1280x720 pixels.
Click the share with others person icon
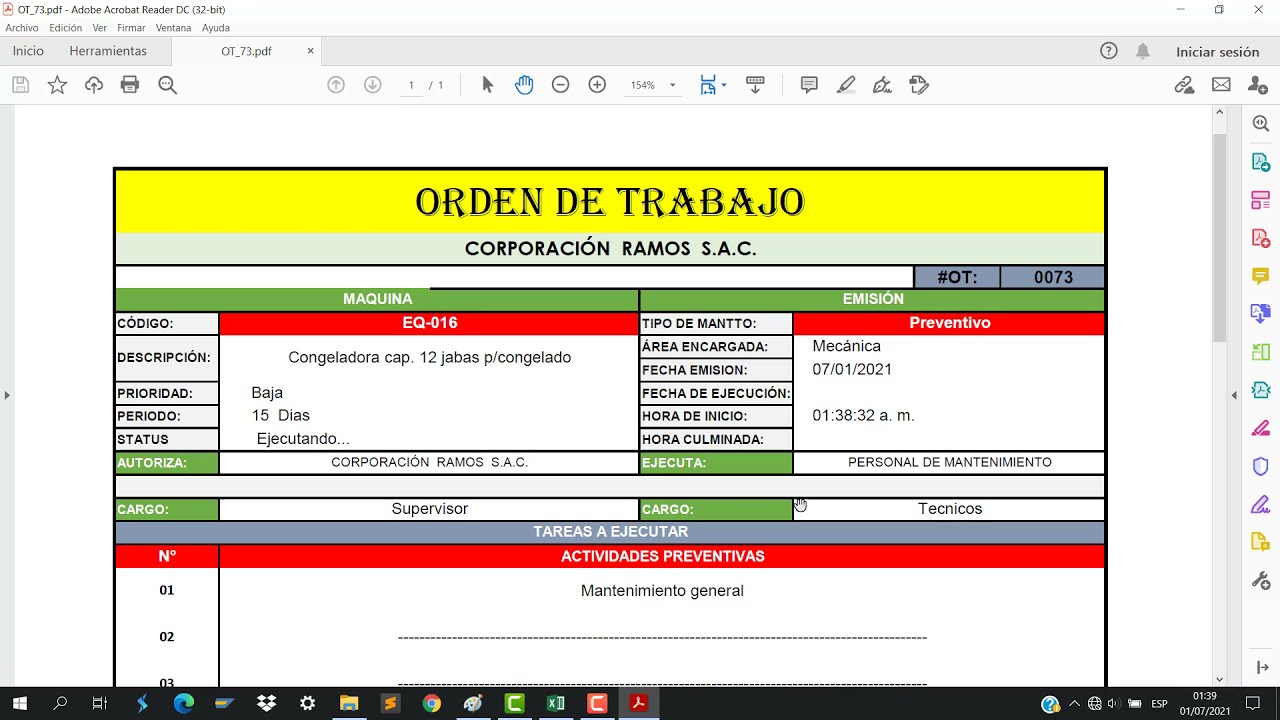click(1258, 85)
